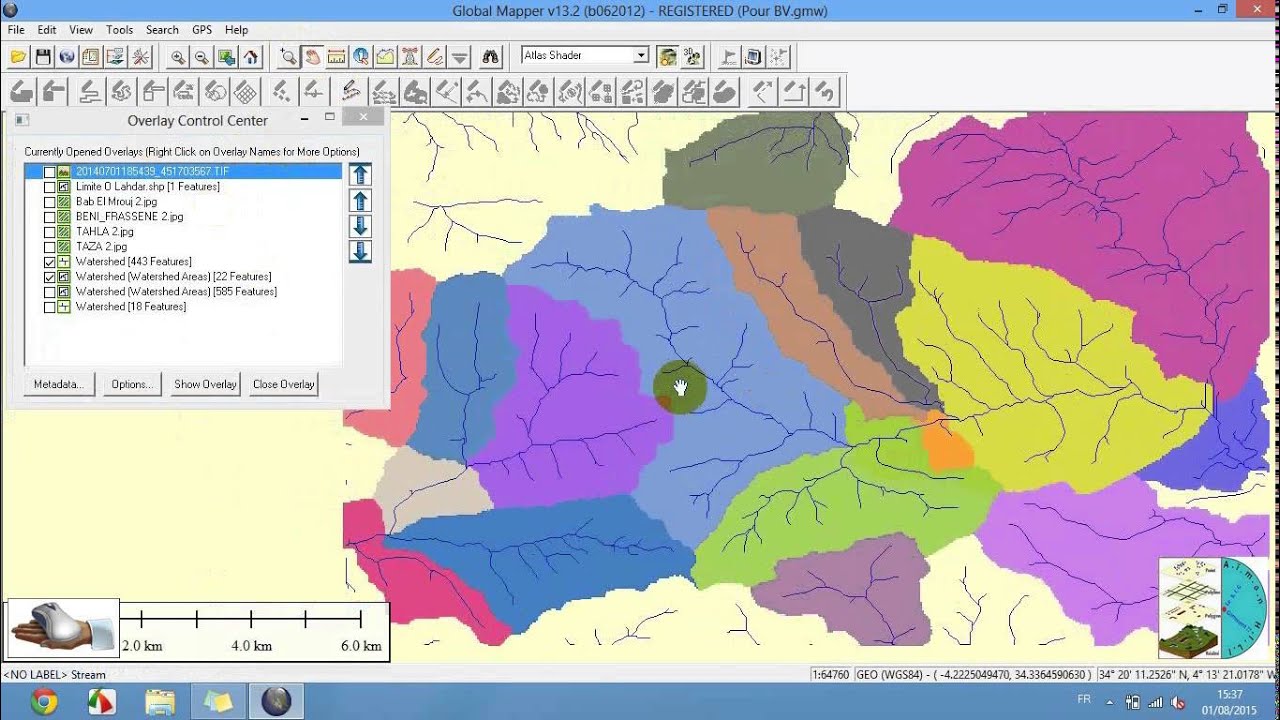Click the small down-triangle toolbar dropdown icon
The height and width of the screenshot is (720, 1280).
[x=459, y=57]
